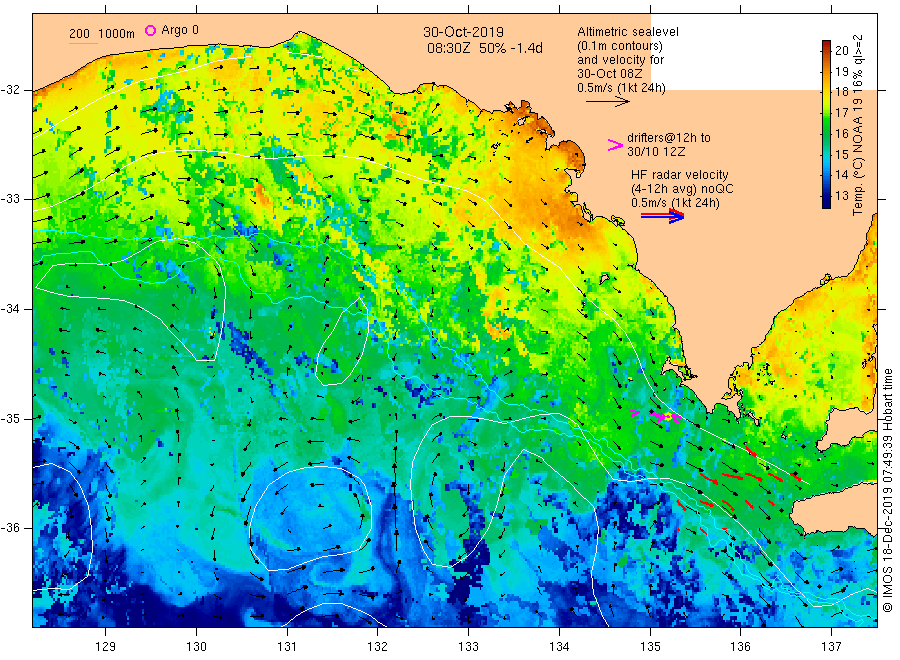Click longitude axis label 129
Screen dimensions: 900x660
pyautogui.click(x=106, y=647)
